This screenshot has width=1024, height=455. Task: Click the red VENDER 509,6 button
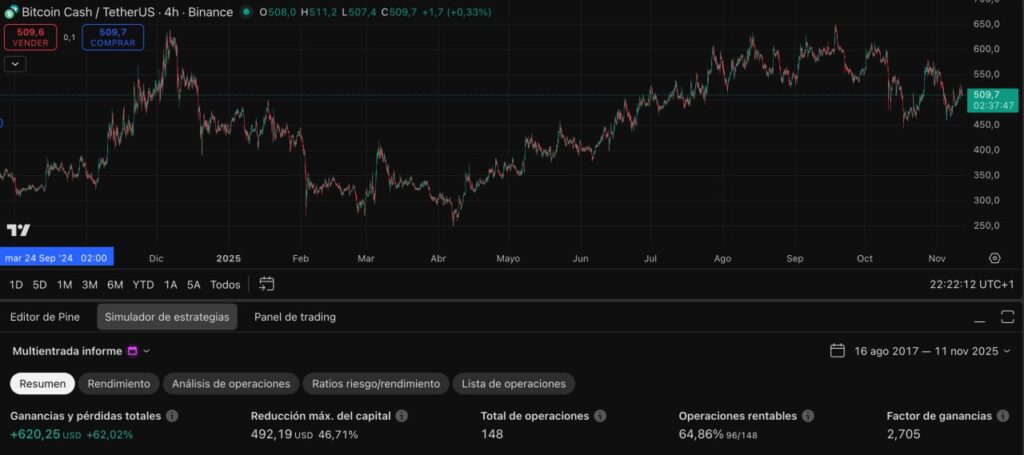coord(31,37)
